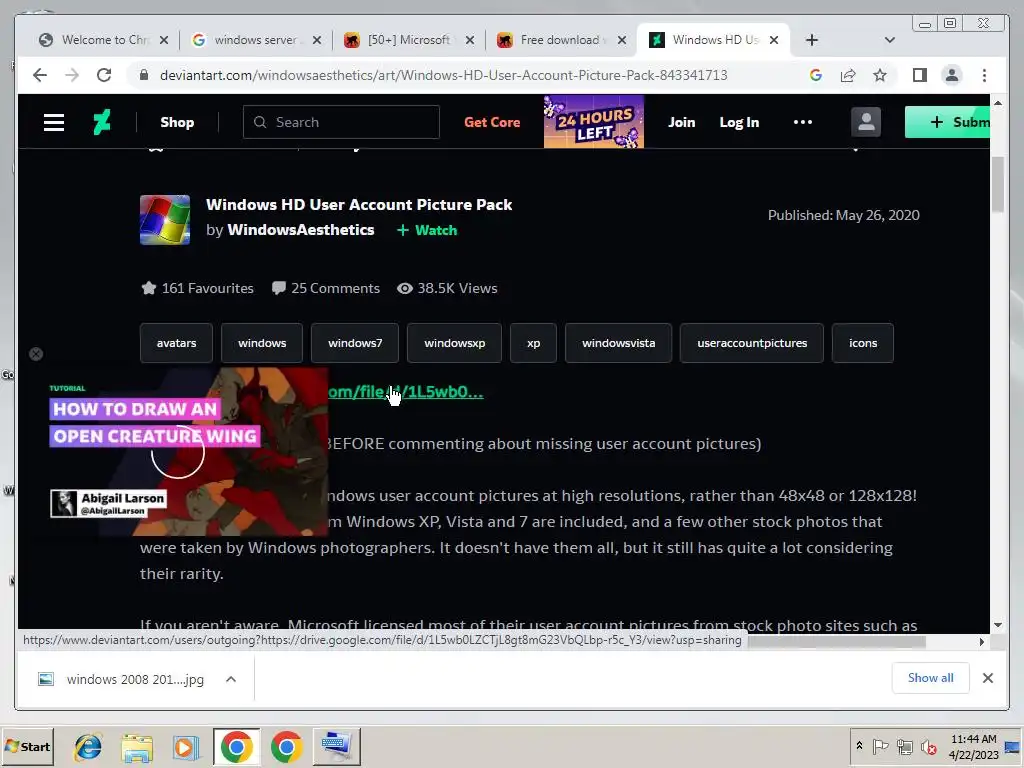Open Internet Explorer from taskbar
Image resolution: width=1024 pixels, height=768 pixels.
coord(88,747)
